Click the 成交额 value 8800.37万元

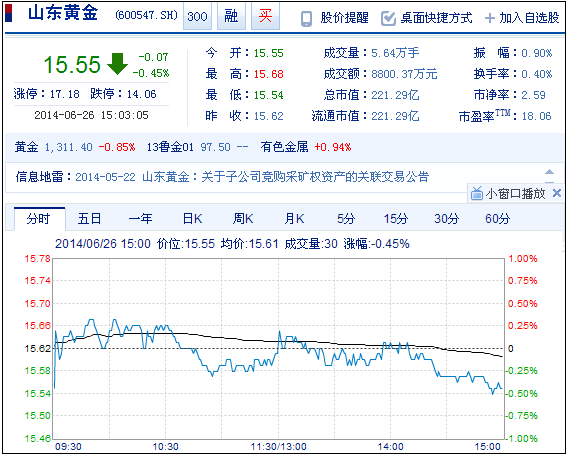[404, 74]
